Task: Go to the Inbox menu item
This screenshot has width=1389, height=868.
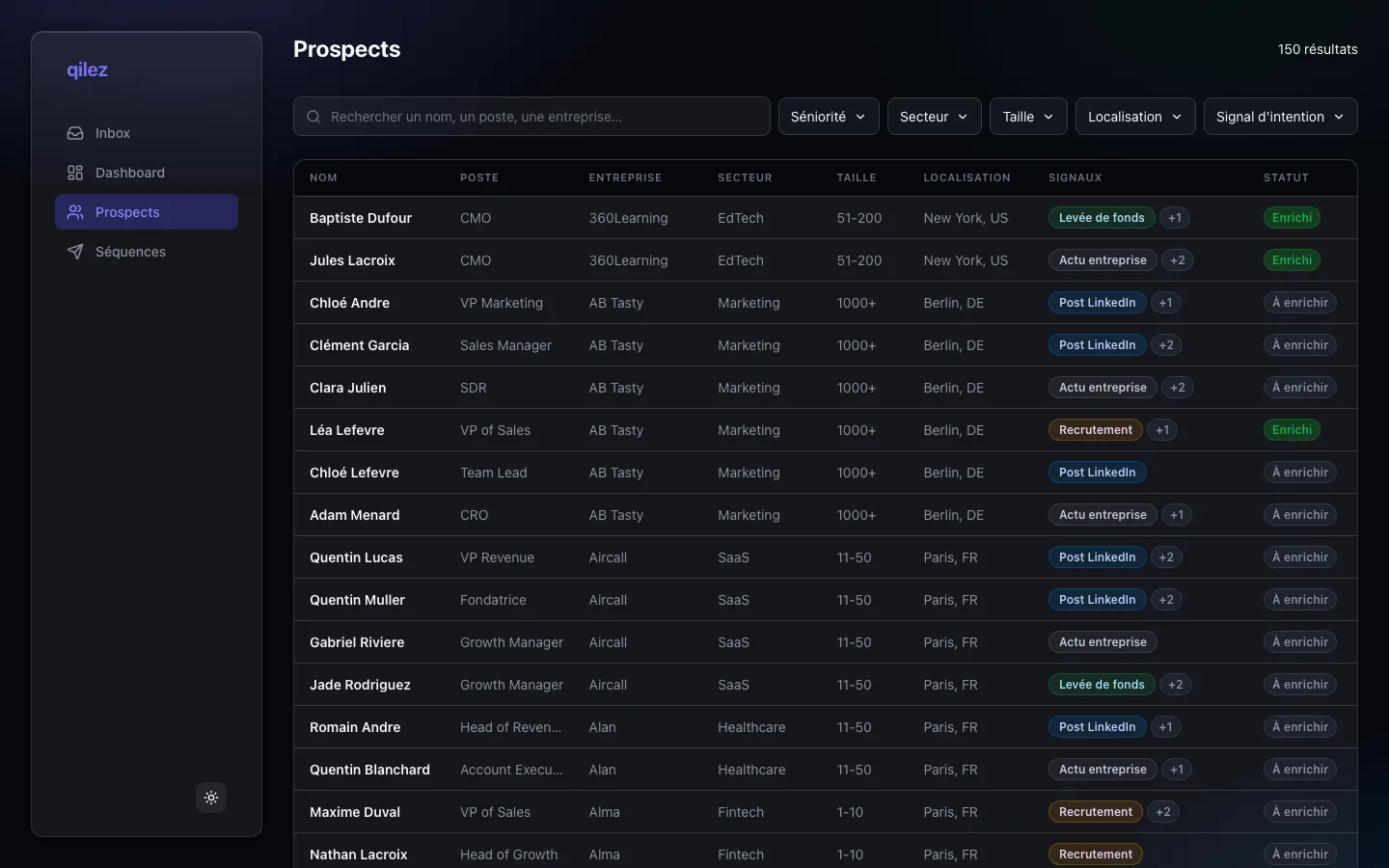Action: [x=147, y=133]
